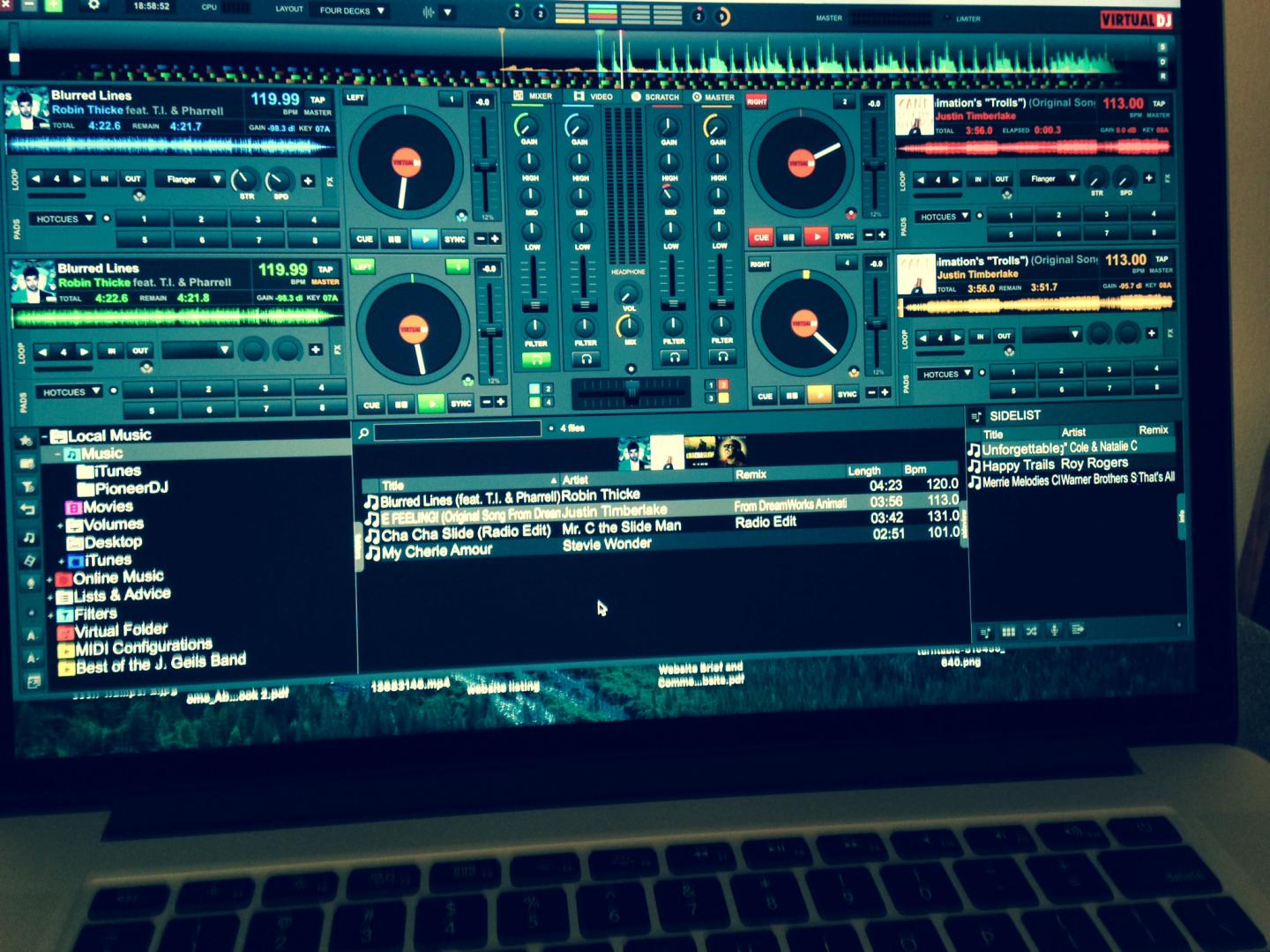The image size is (1270, 952).
Task: Toggle headphone cue on green mixer channel
Action: click(535, 359)
